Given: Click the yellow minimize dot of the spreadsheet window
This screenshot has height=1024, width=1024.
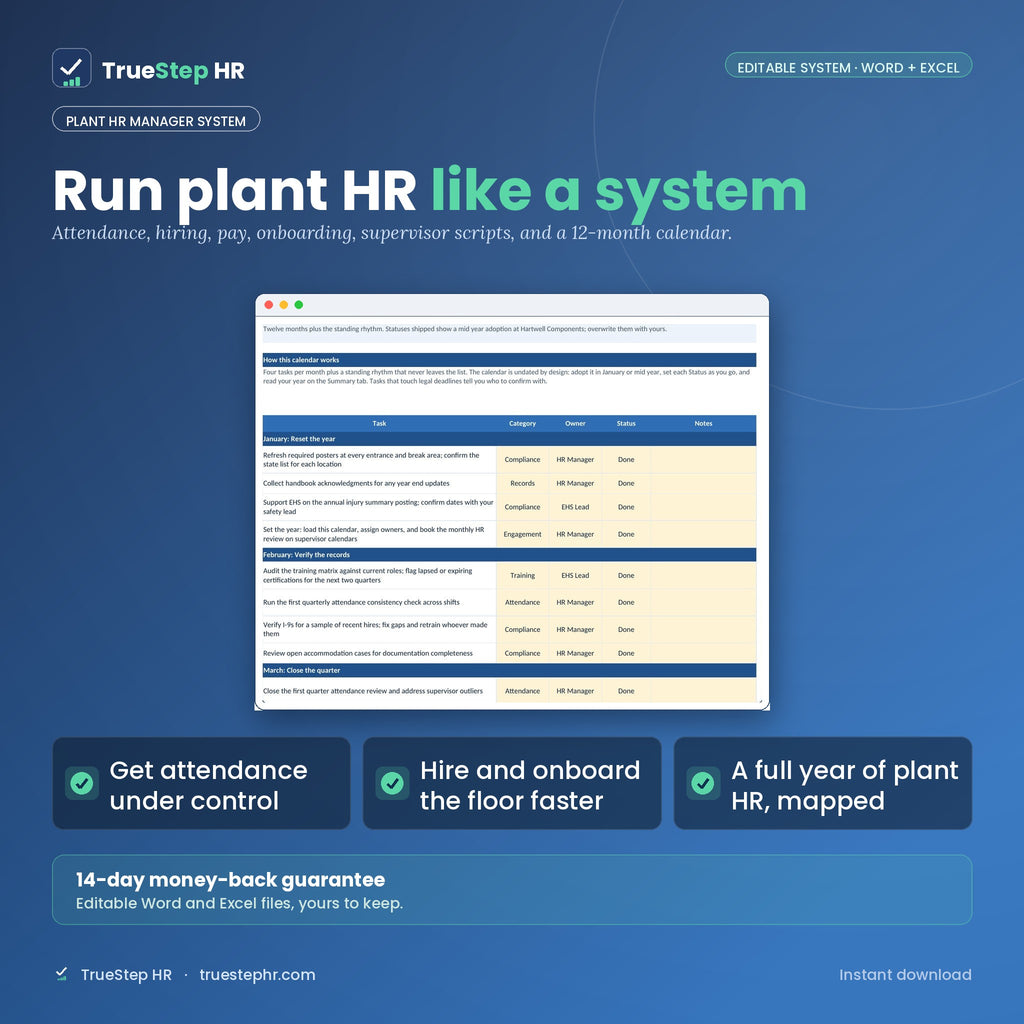Looking at the screenshot, I should pyautogui.click(x=283, y=305).
